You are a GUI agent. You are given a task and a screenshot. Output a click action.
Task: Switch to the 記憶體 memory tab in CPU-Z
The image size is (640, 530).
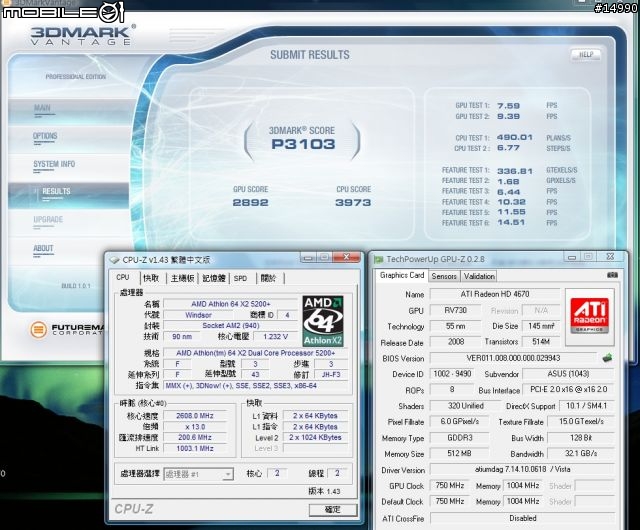214,278
